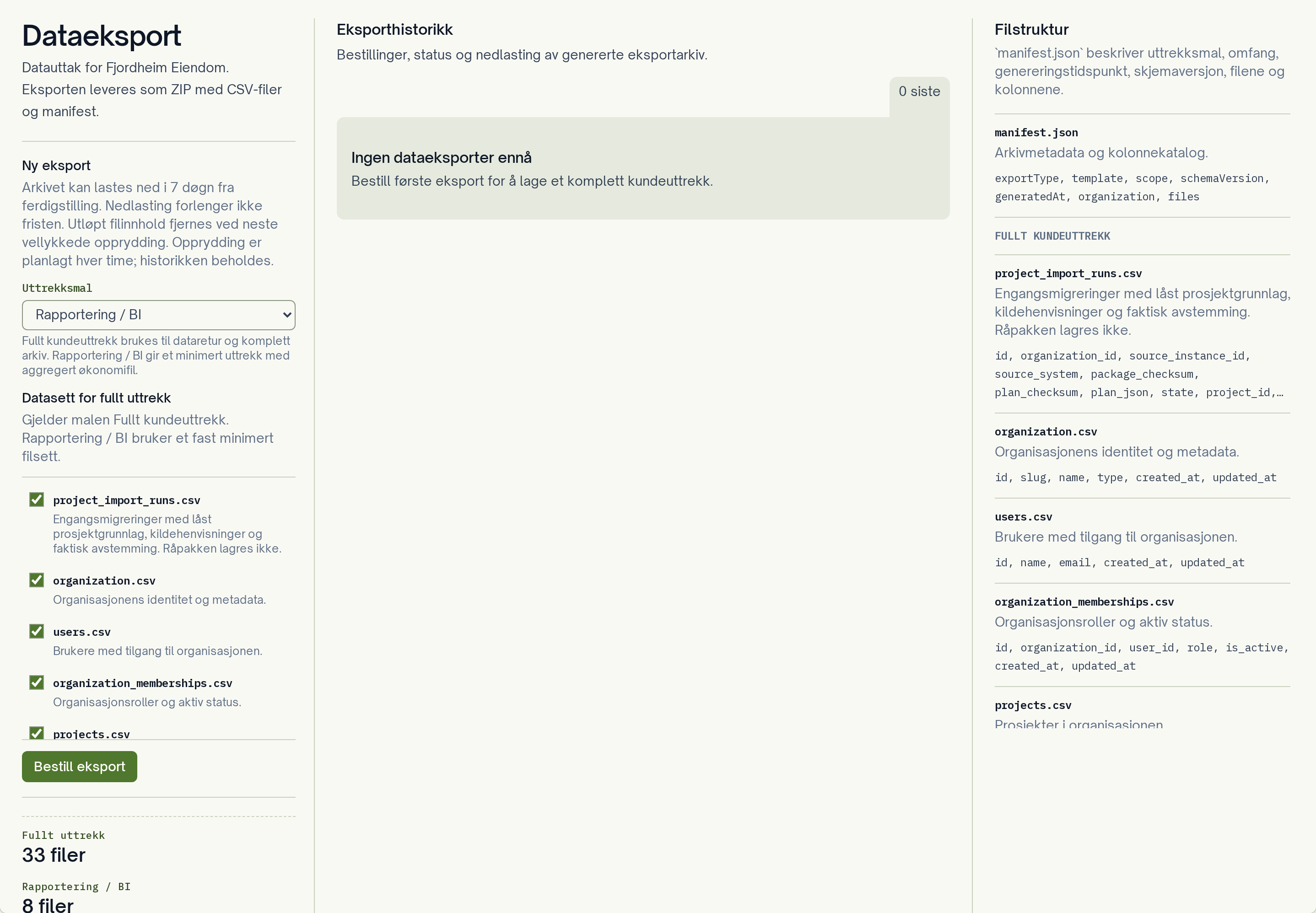The width and height of the screenshot is (1316, 913).
Task: Click the "Datauttak for Fjordheim Eiendom." line
Action: [x=125, y=68]
